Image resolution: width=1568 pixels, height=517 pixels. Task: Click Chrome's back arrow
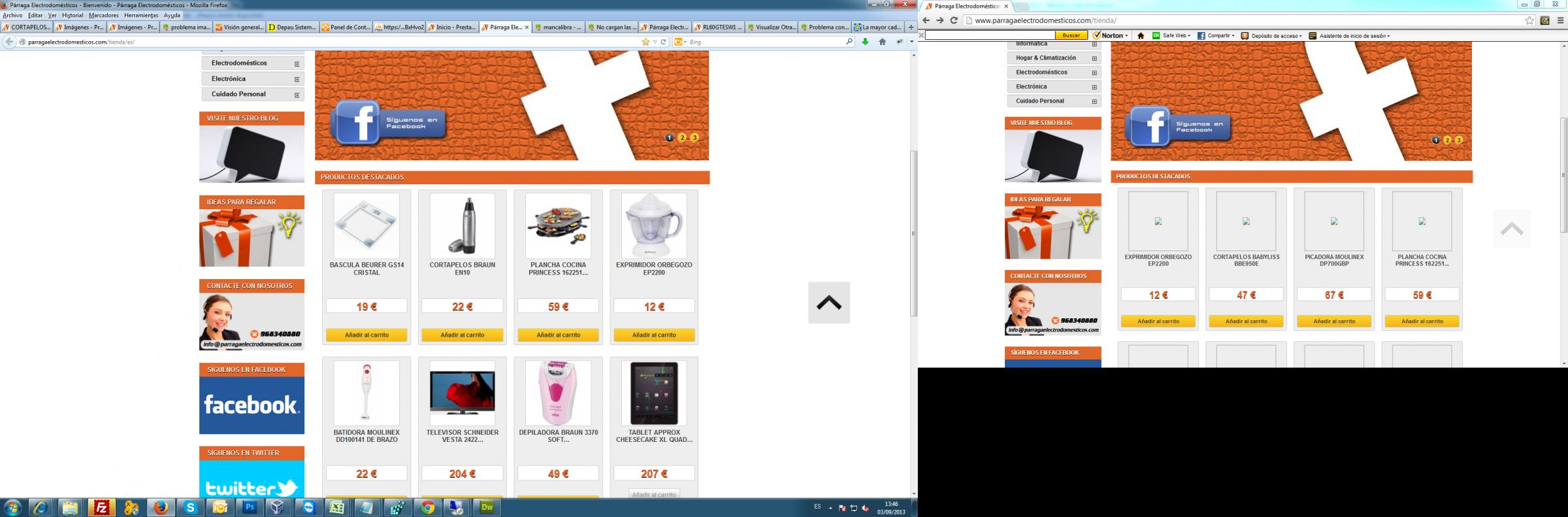(x=926, y=20)
